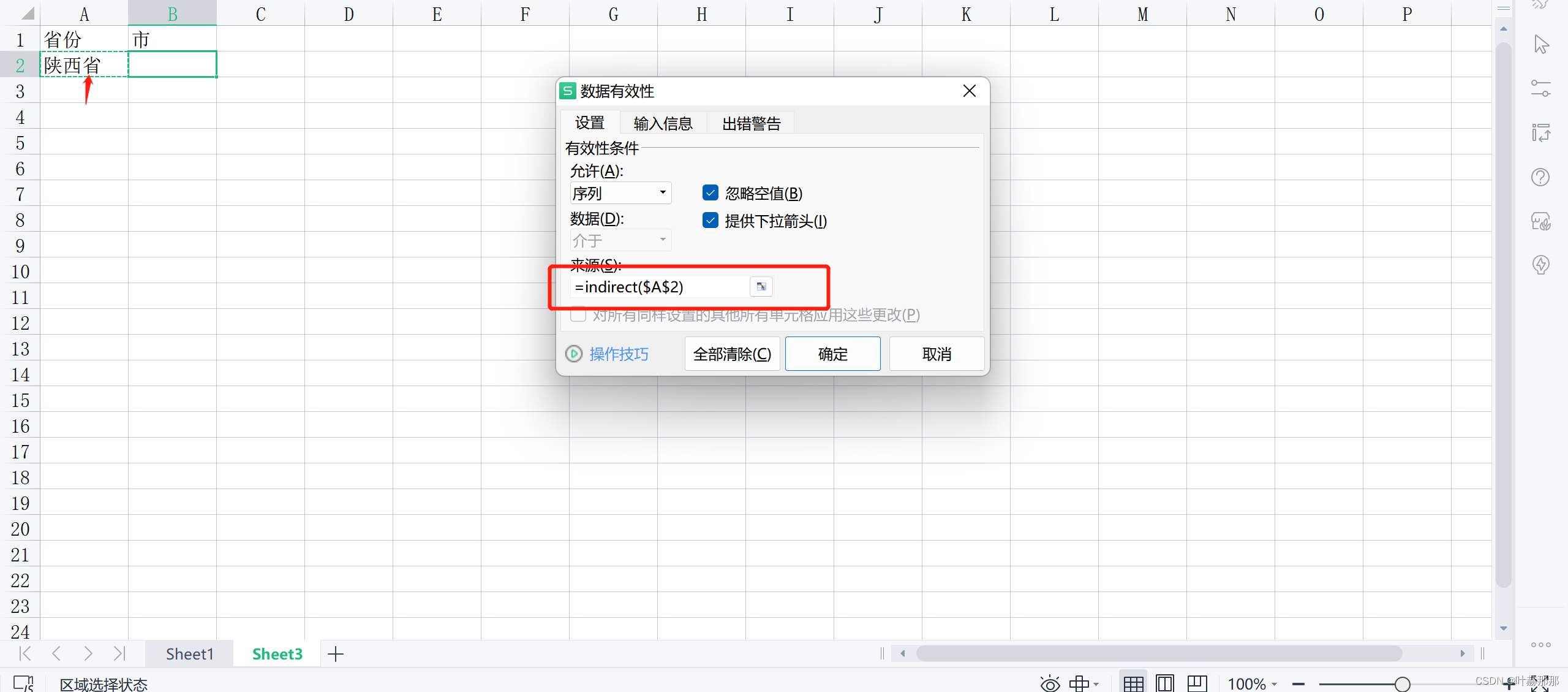Open the settings sliders icon in sidebar
Screen dimensions: 1568x692
1540,89
